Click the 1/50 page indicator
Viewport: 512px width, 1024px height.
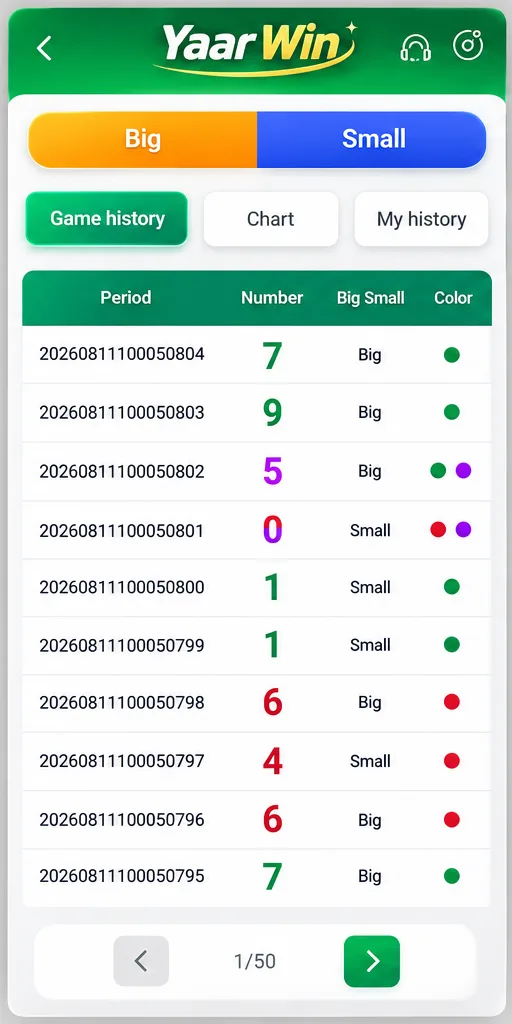(x=255, y=961)
